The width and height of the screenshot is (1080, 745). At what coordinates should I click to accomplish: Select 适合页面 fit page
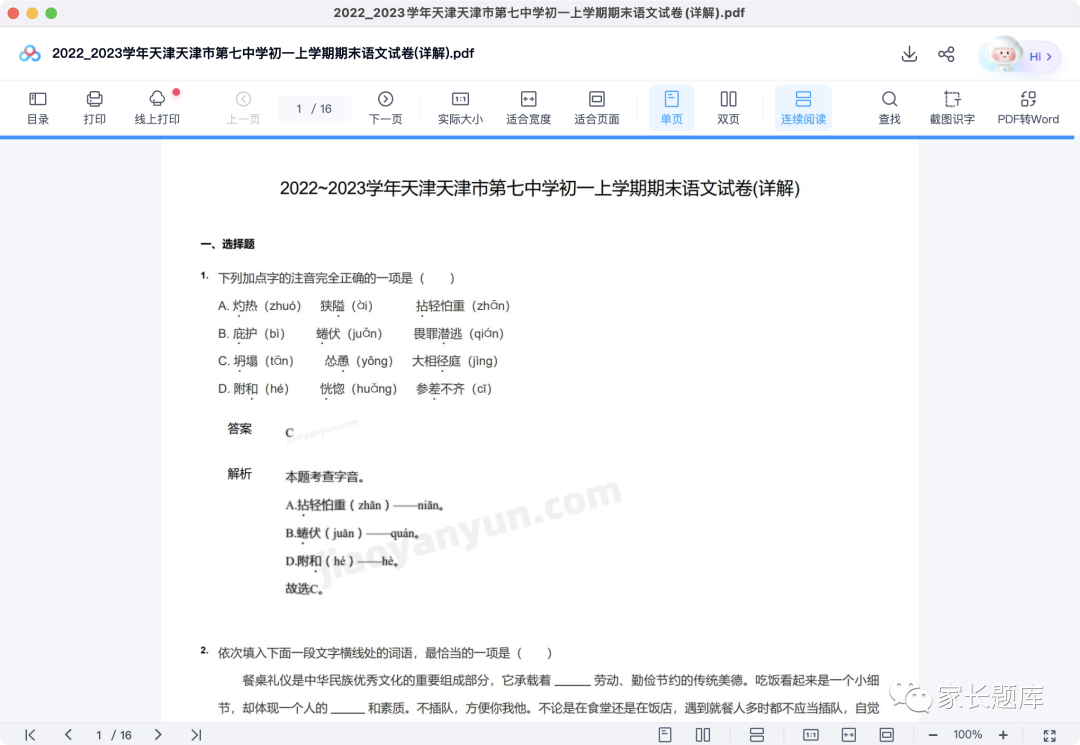pyautogui.click(x=596, y=108)
